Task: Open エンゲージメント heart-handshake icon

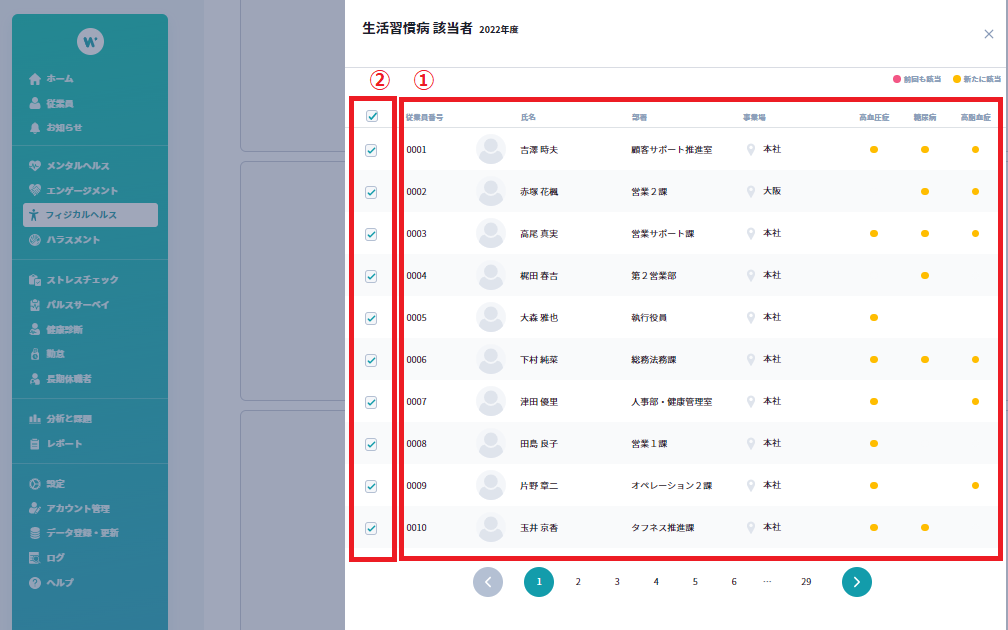Action: (35, 190)
